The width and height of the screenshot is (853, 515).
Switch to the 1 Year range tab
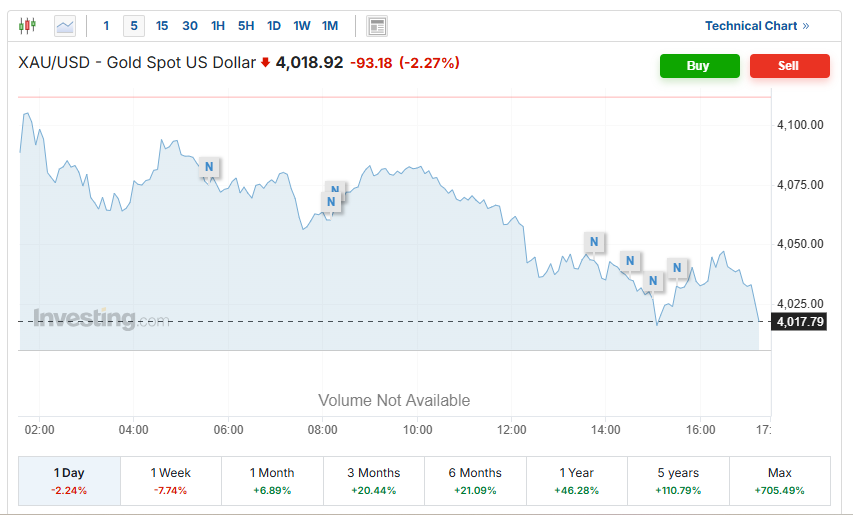[576, 480]
